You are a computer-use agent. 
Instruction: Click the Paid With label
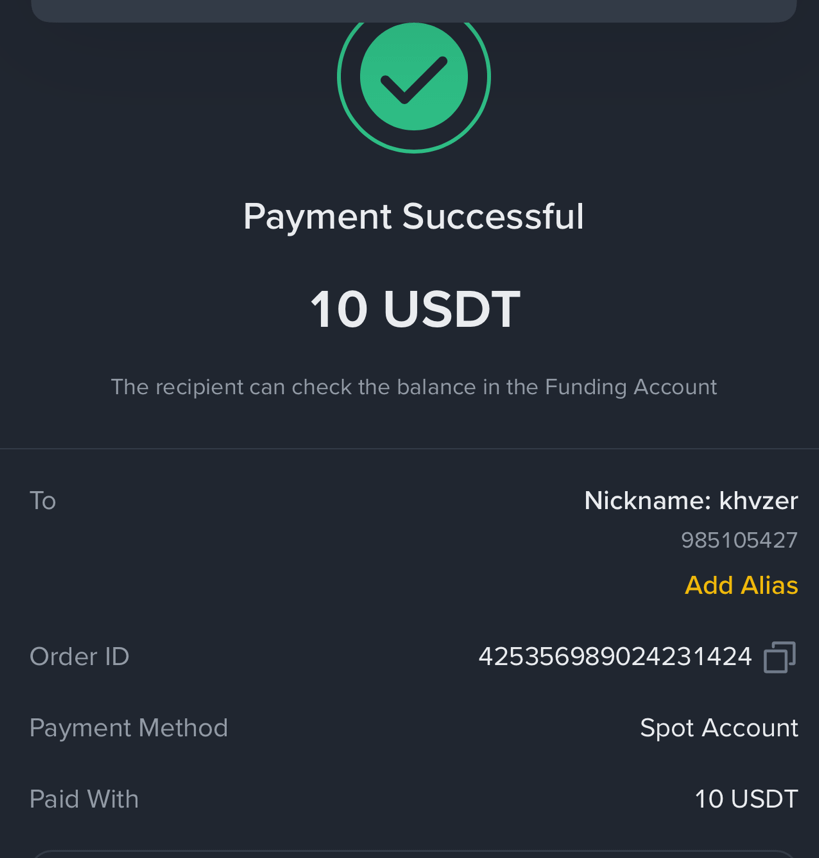[84, 799]
